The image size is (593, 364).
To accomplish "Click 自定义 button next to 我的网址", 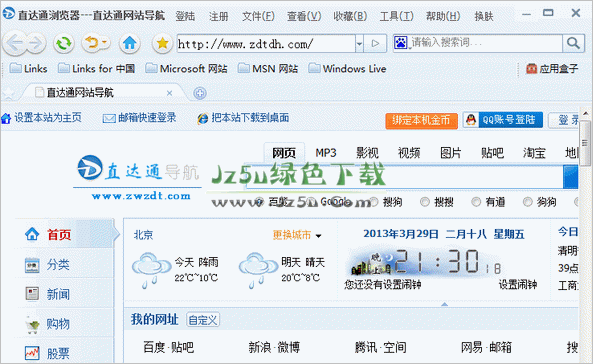I will point(203,320).
